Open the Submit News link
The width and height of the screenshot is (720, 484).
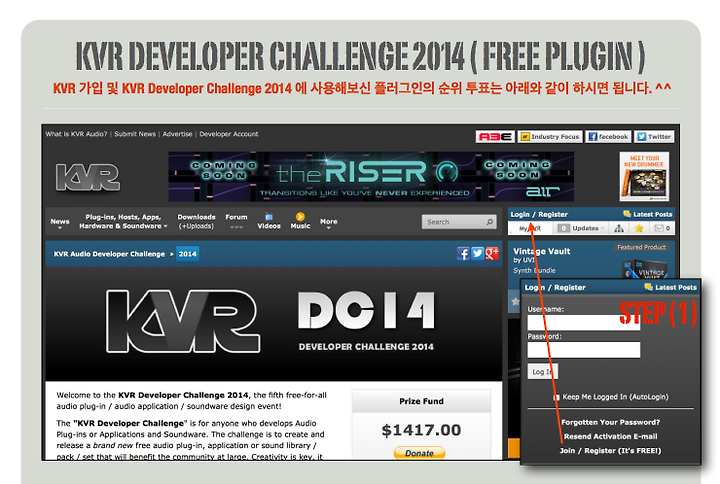coord(135,134)
